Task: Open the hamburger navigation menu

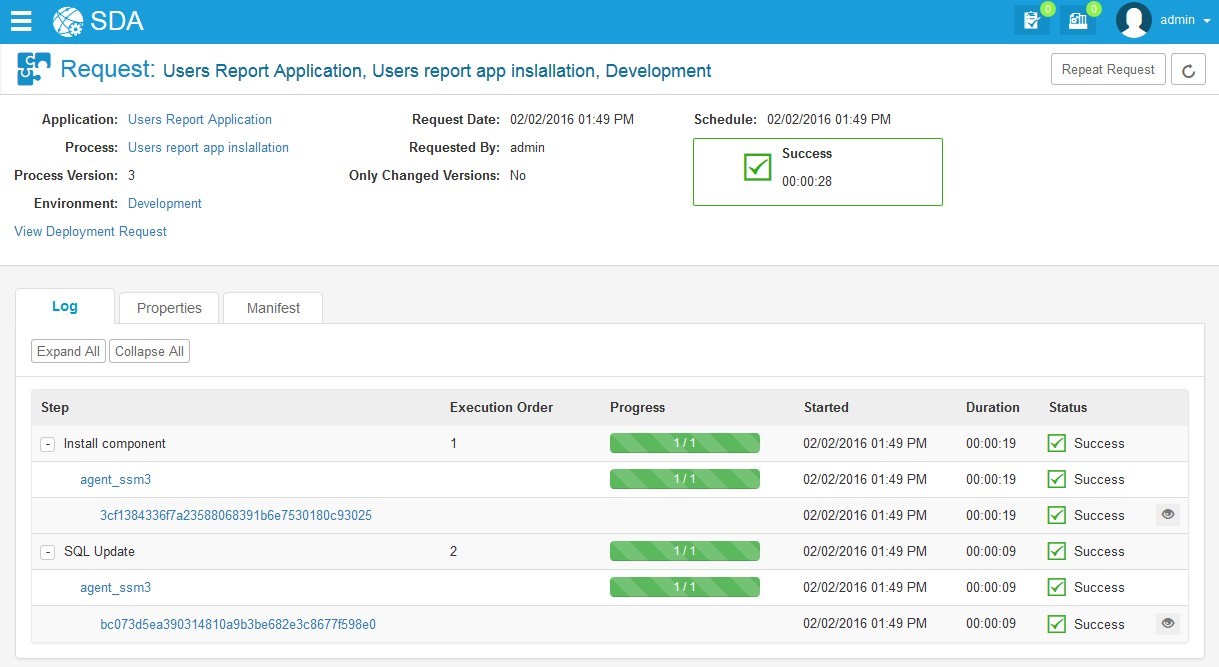Action: coord(21,20)
